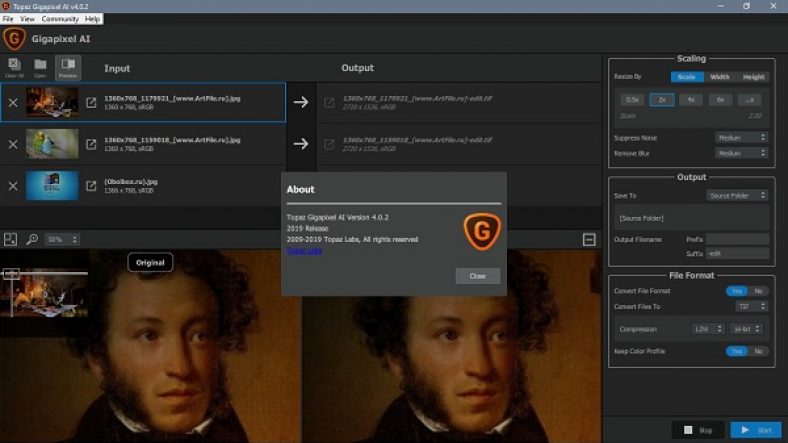788x443 pixels.
Task: Open external icon for 1360x768_1159018 input file
Action: pyautogui.click(x=91, y=144)
